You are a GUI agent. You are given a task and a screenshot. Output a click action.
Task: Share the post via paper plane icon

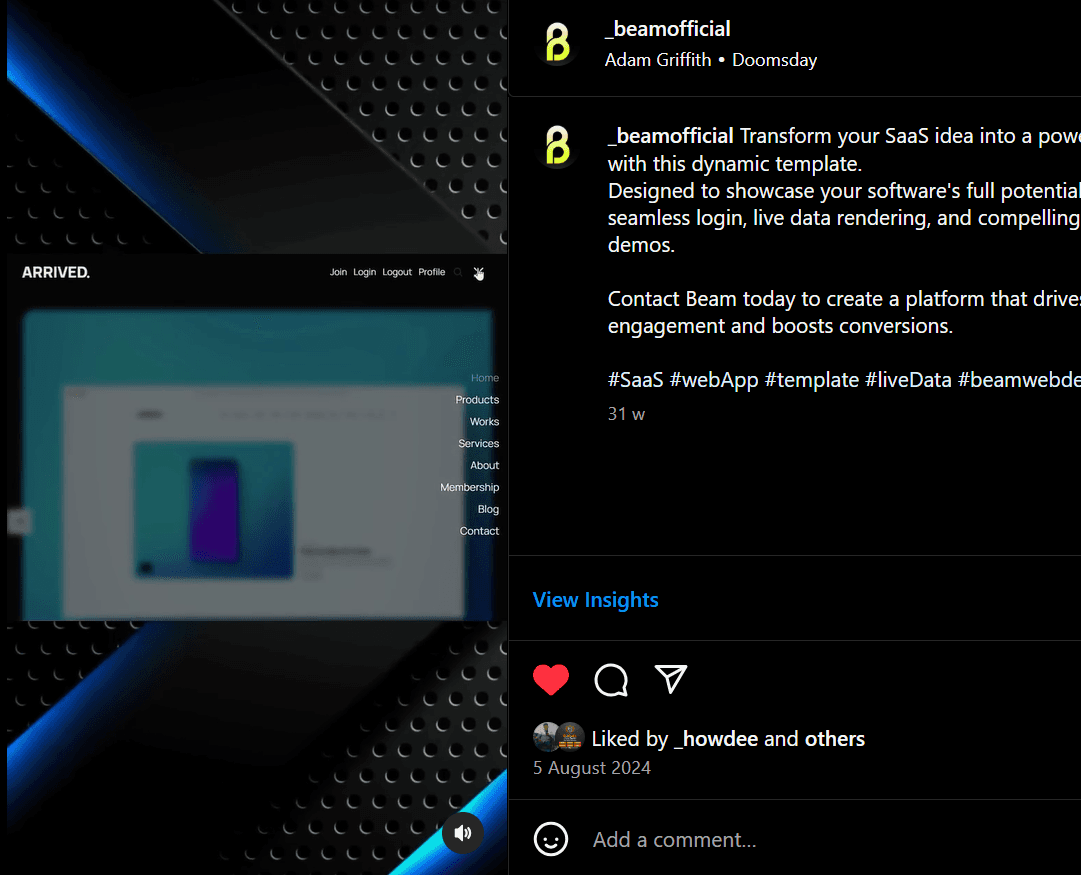click(671, 679)
